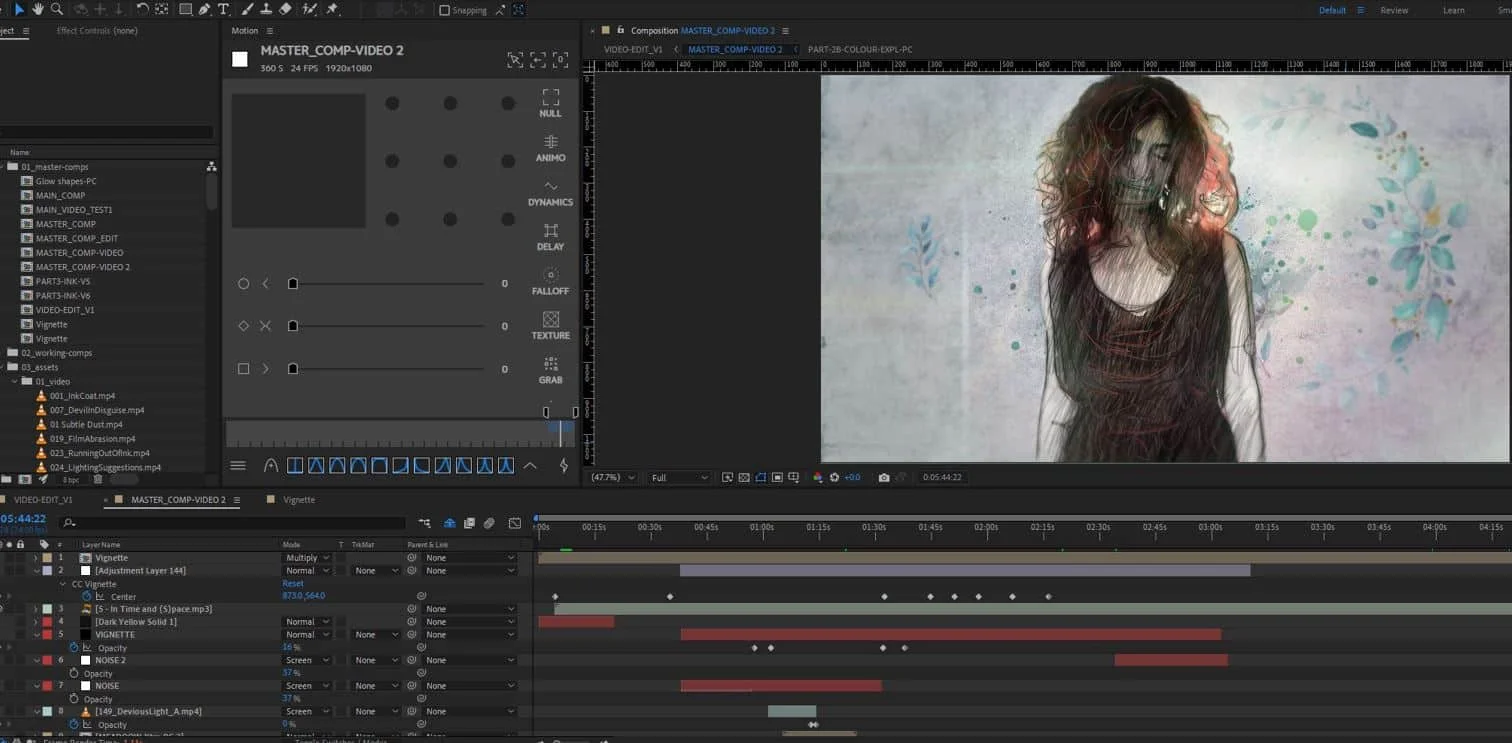
Task: Toggle the graph editor icon in timeline
Action: tap(514, 523)
